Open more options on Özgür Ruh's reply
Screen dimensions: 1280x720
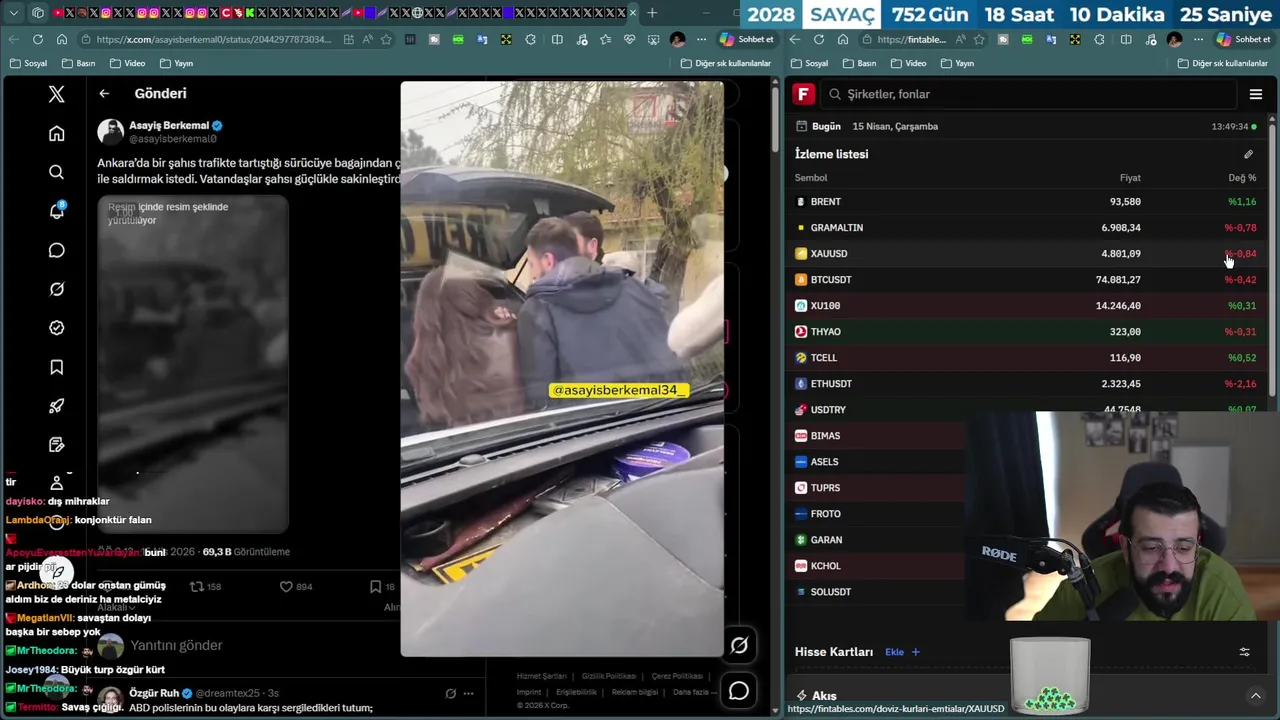tap(468, 693)
